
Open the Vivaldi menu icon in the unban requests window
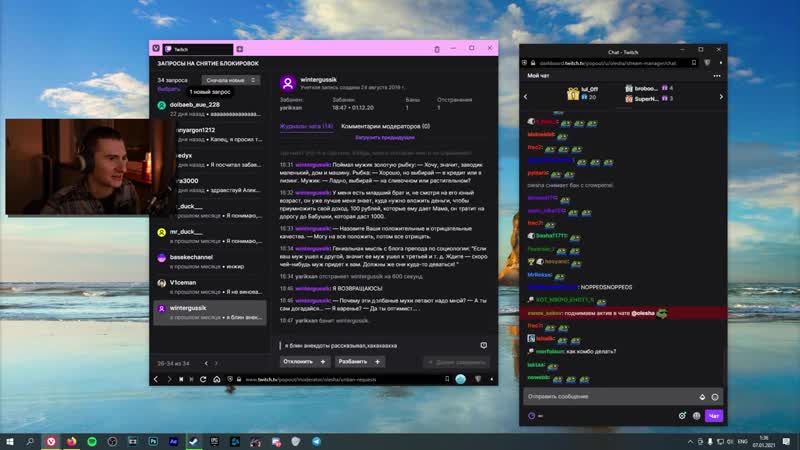(156, 48)
